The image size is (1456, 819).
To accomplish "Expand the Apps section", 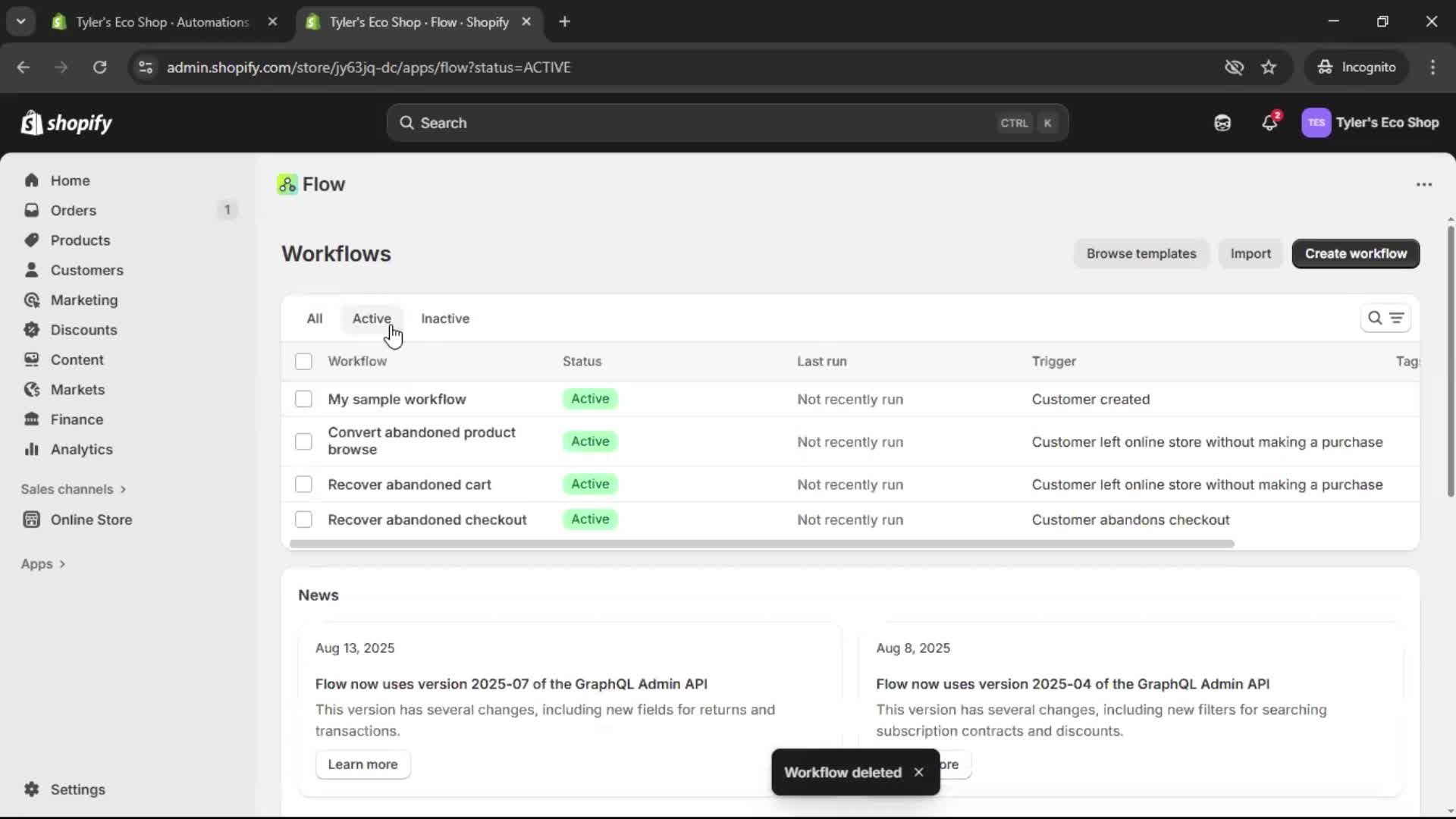I will click(43, 563).
